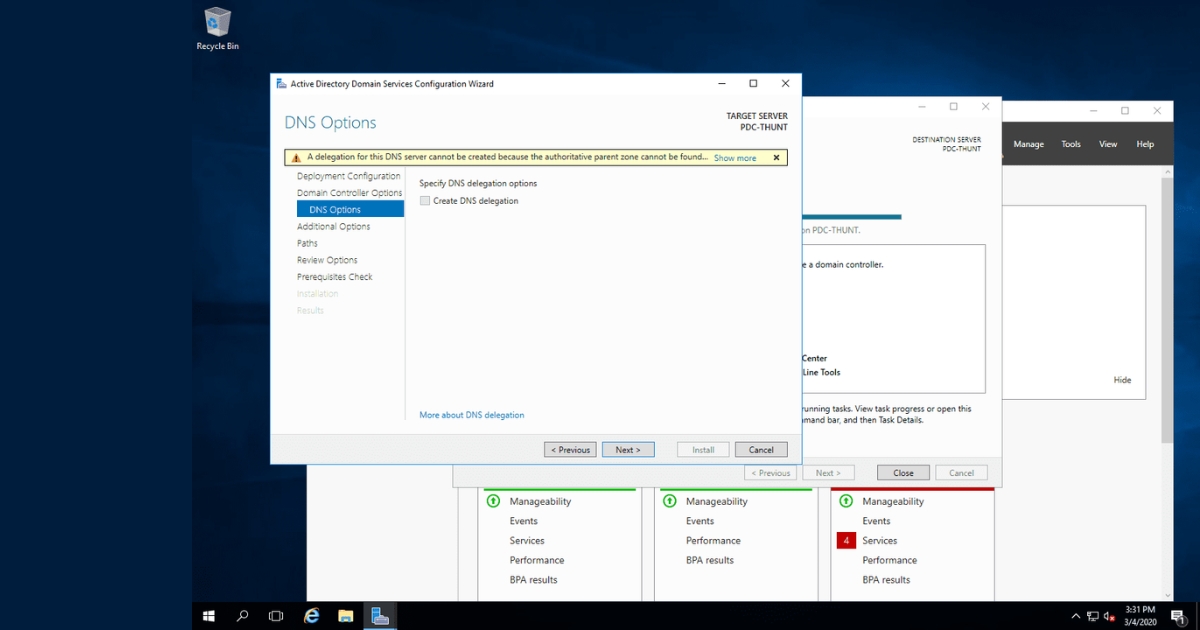This screenshot has width=1200, height=630.
Task: Open the network status icon in system tray
Action: [x=1093, y=616]
